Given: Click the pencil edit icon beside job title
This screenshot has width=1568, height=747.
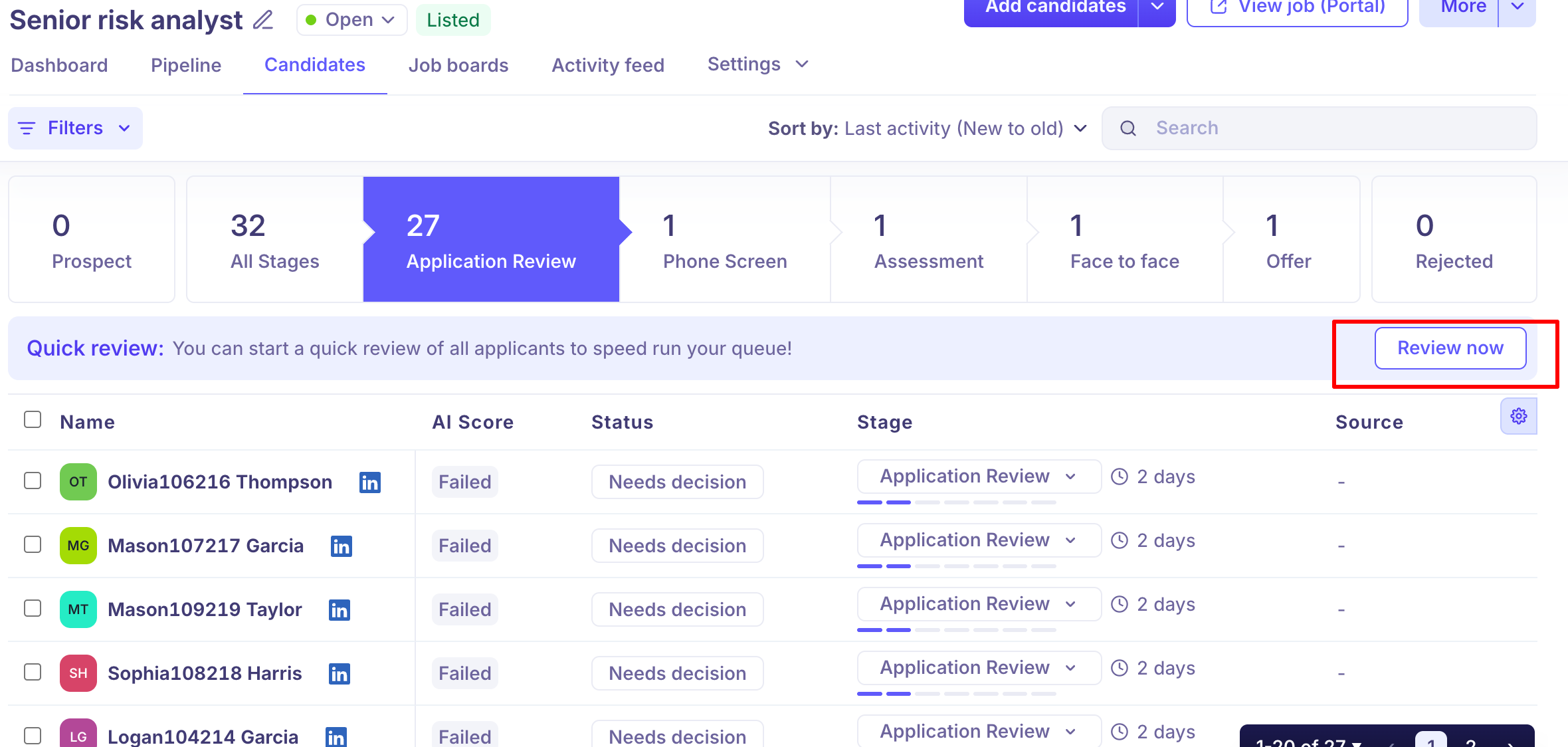Looking at the screenshot, I should click(x=263, y=20).
